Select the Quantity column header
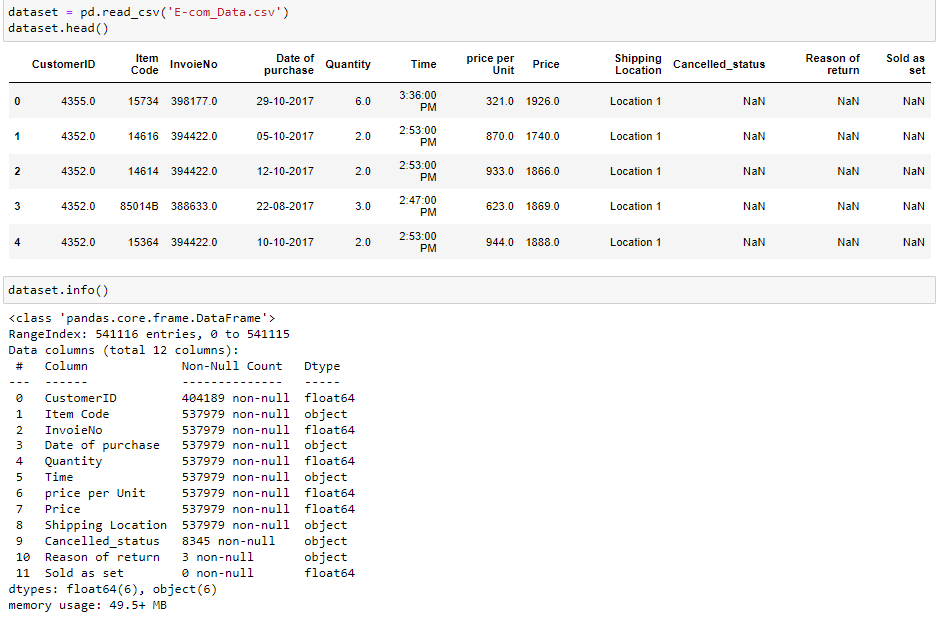The width and height of the screenshot is (949, 623). pos(348,64)
